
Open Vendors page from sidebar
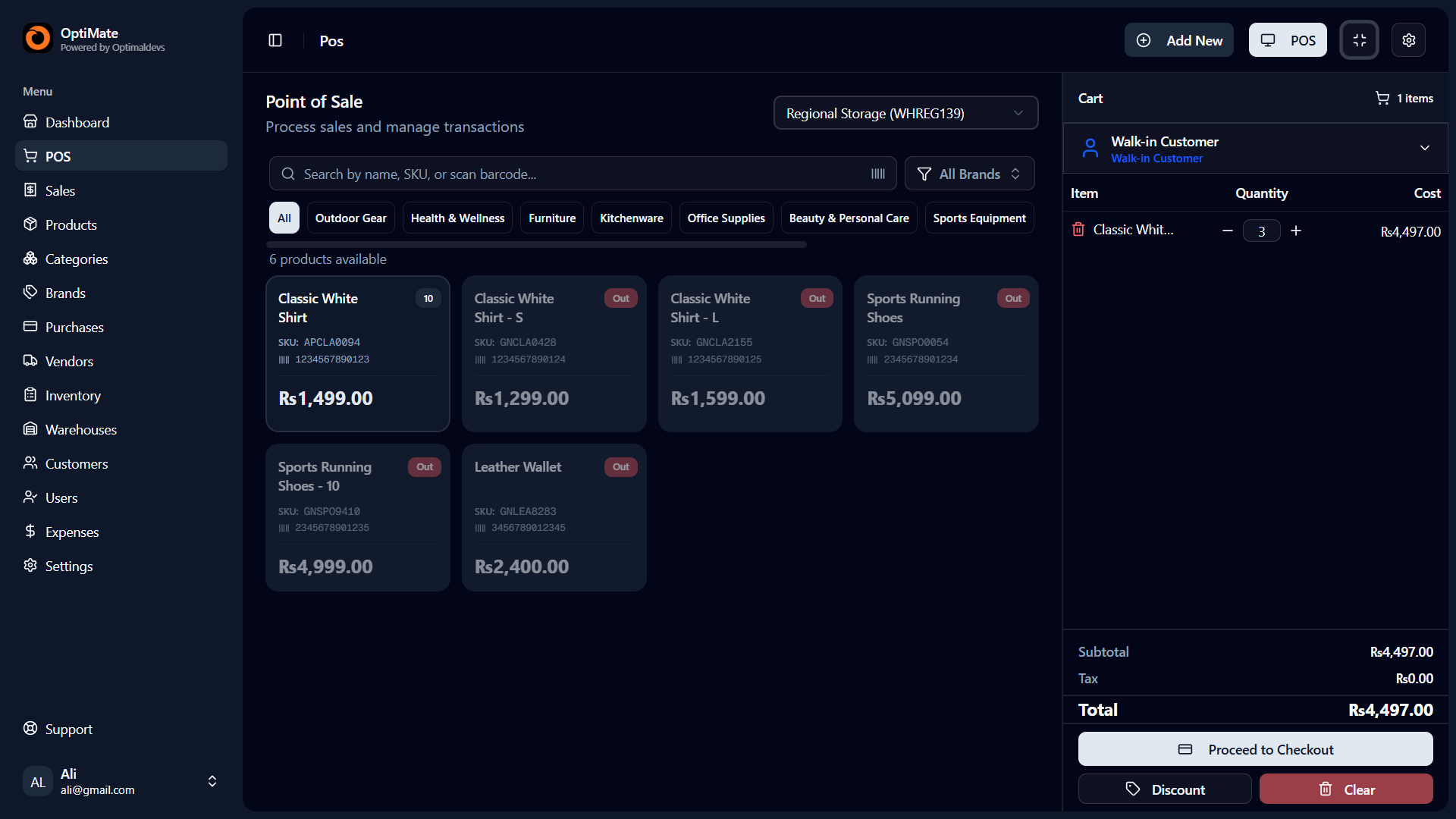click(69, 361)
